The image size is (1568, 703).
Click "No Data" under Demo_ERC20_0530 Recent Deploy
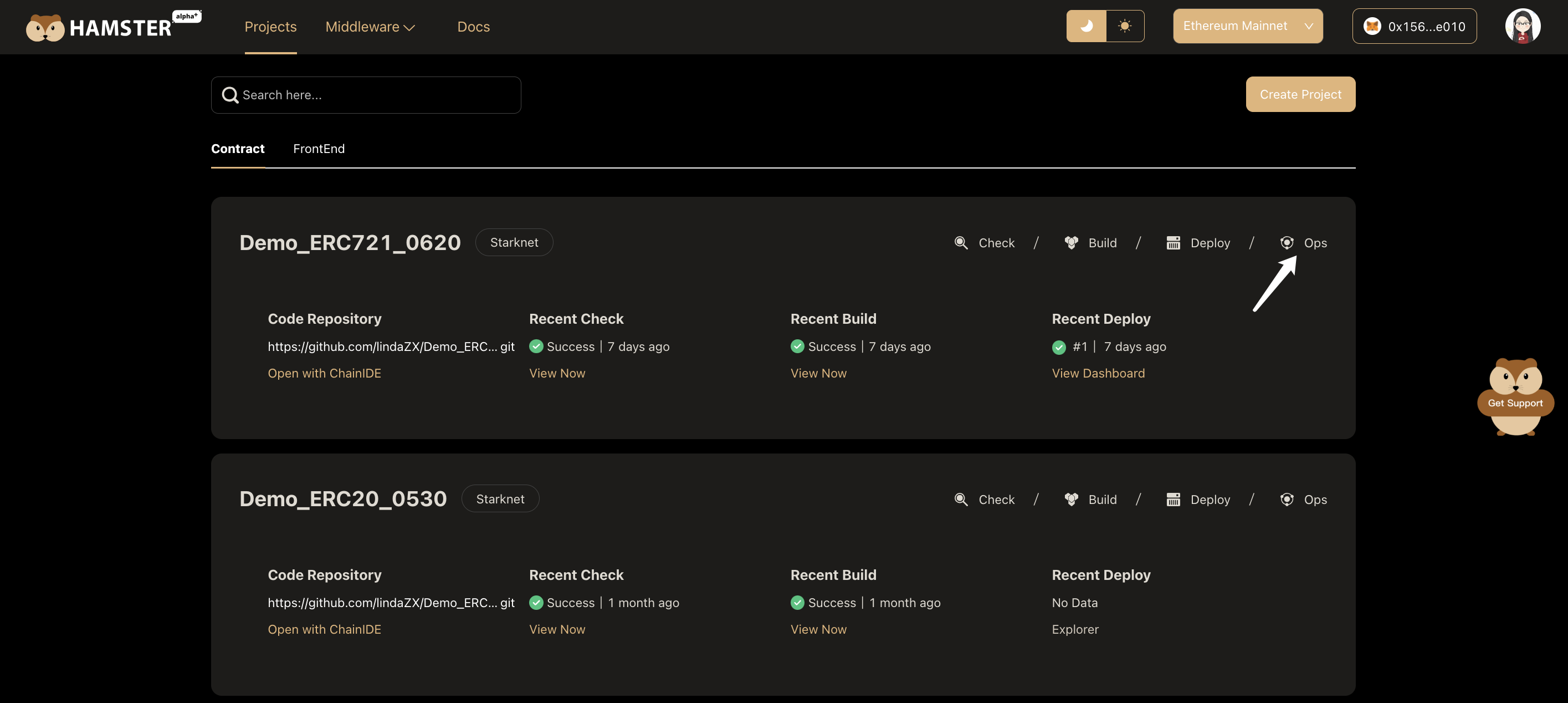1074,603
